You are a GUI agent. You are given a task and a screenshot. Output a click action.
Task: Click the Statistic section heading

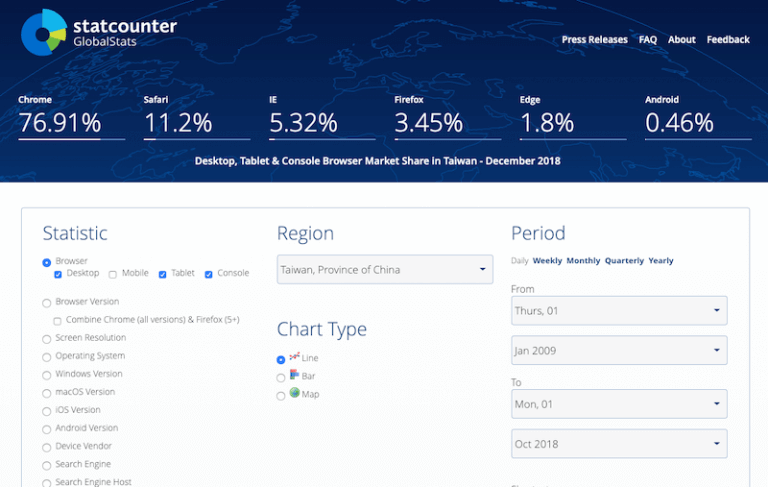(75, 233)
